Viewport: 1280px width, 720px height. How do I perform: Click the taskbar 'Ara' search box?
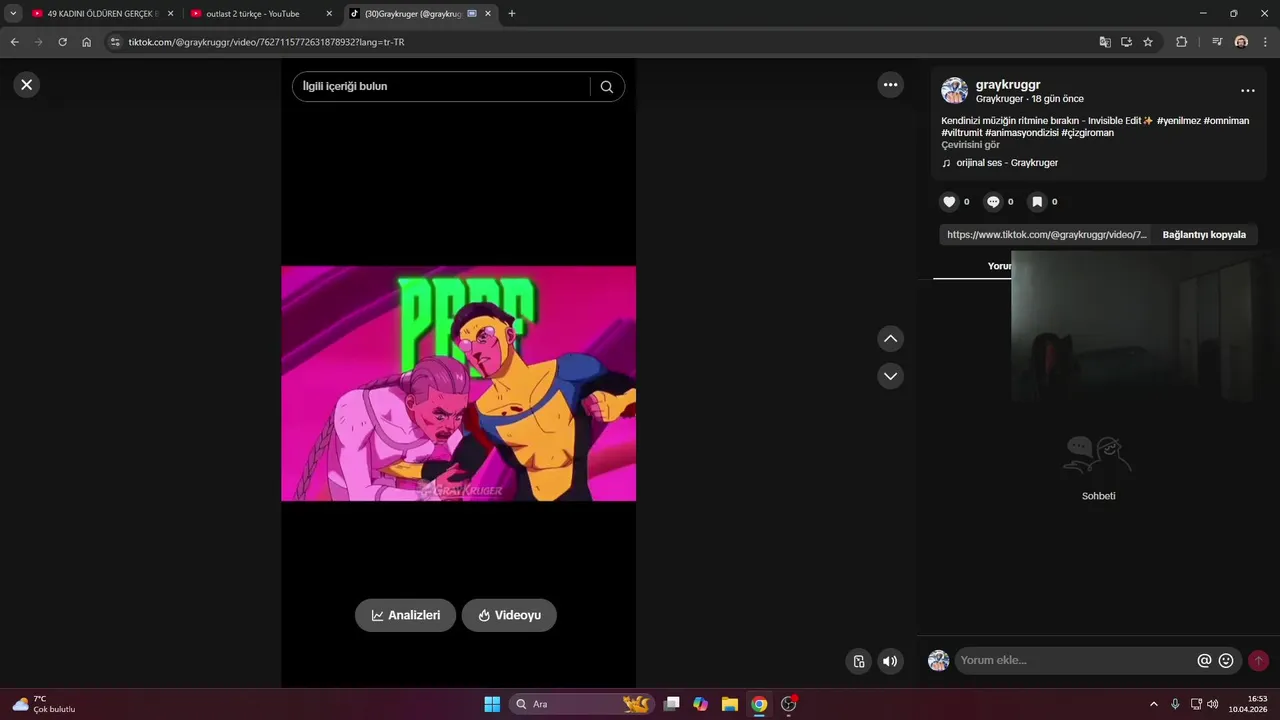(x=582, y=704)
